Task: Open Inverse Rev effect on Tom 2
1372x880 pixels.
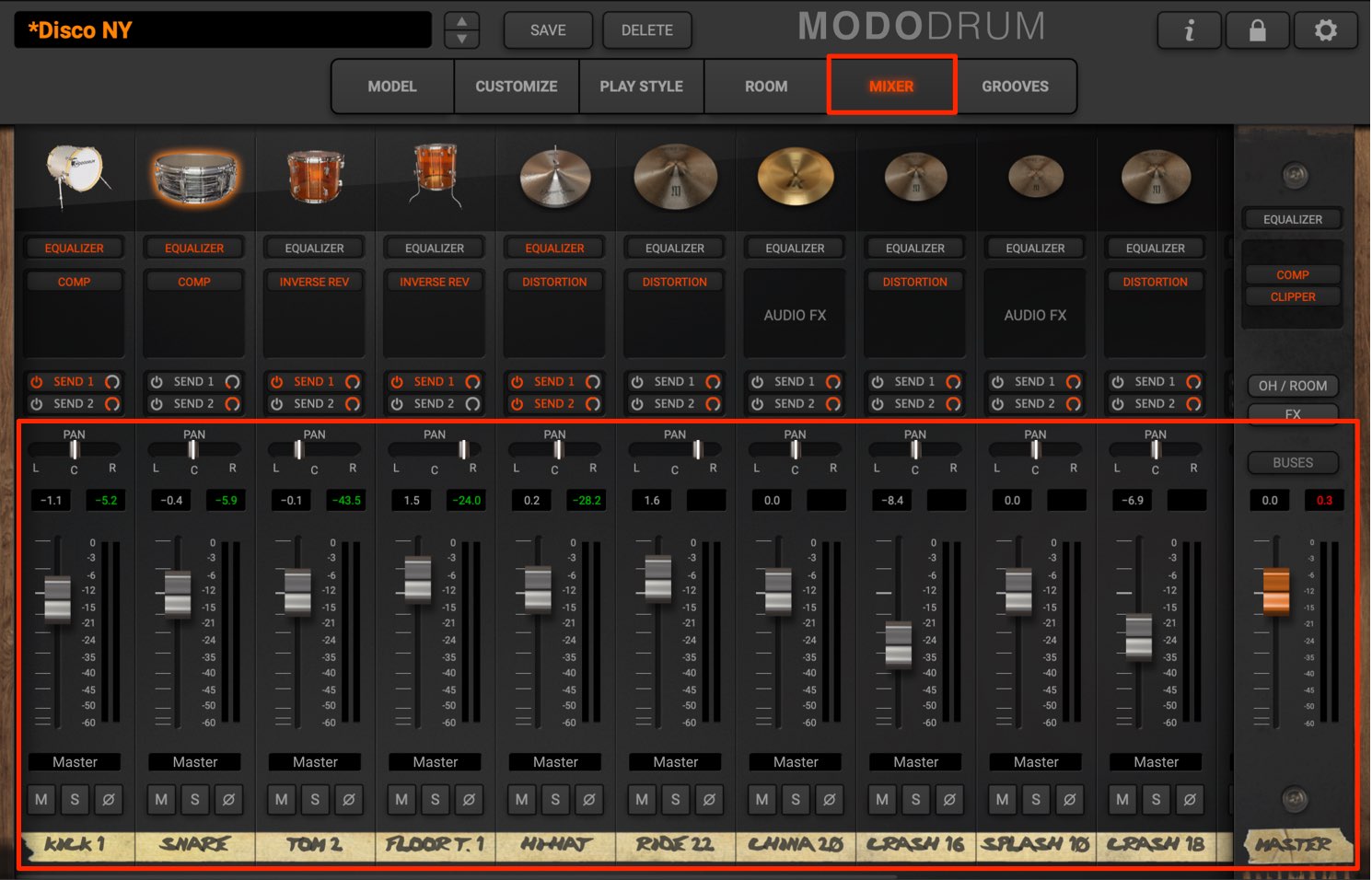Action: click(315, 282)
